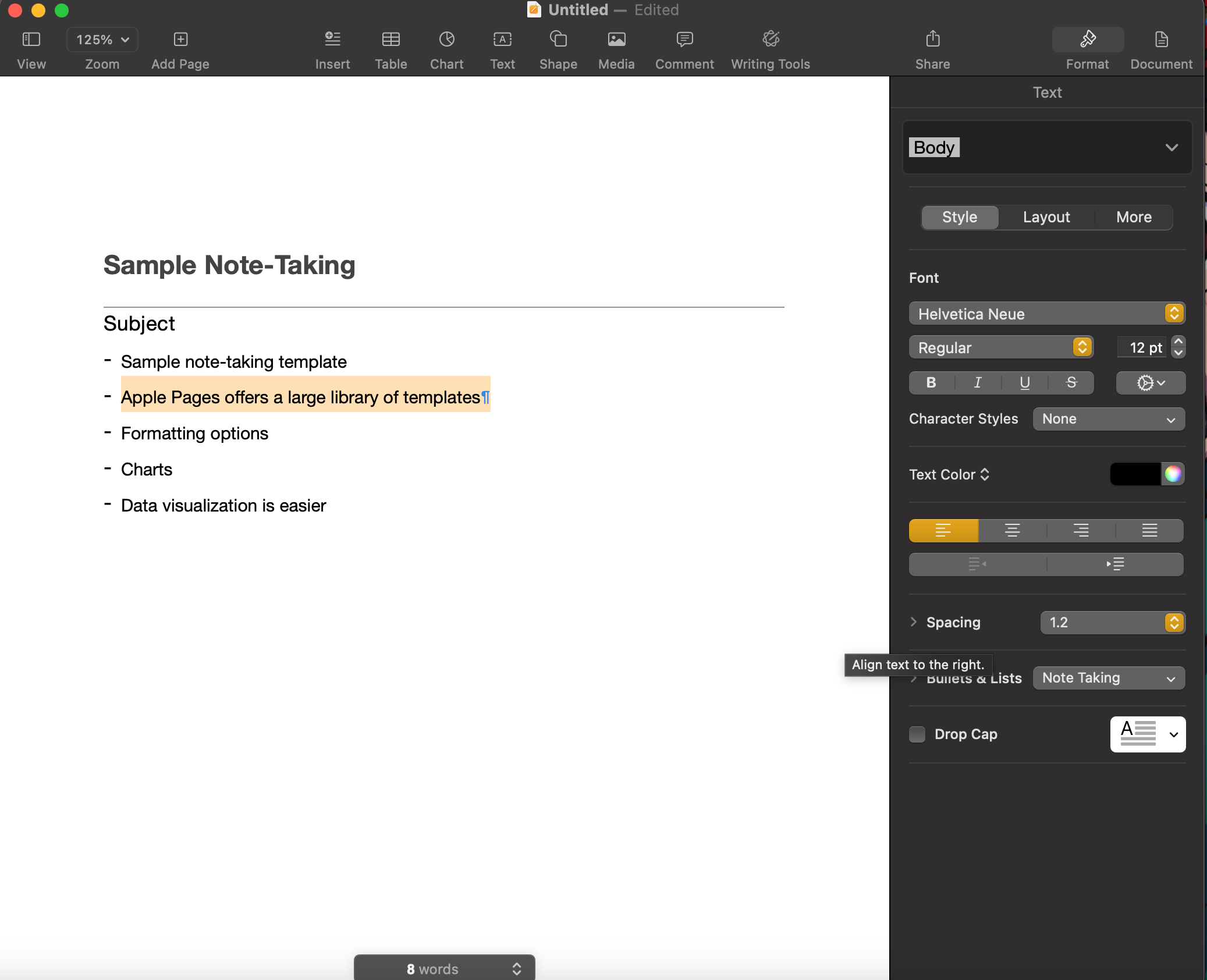1207x980 pixels.
Task: Add a Comment
Action: pyautogui.click(x=684, y=40)
